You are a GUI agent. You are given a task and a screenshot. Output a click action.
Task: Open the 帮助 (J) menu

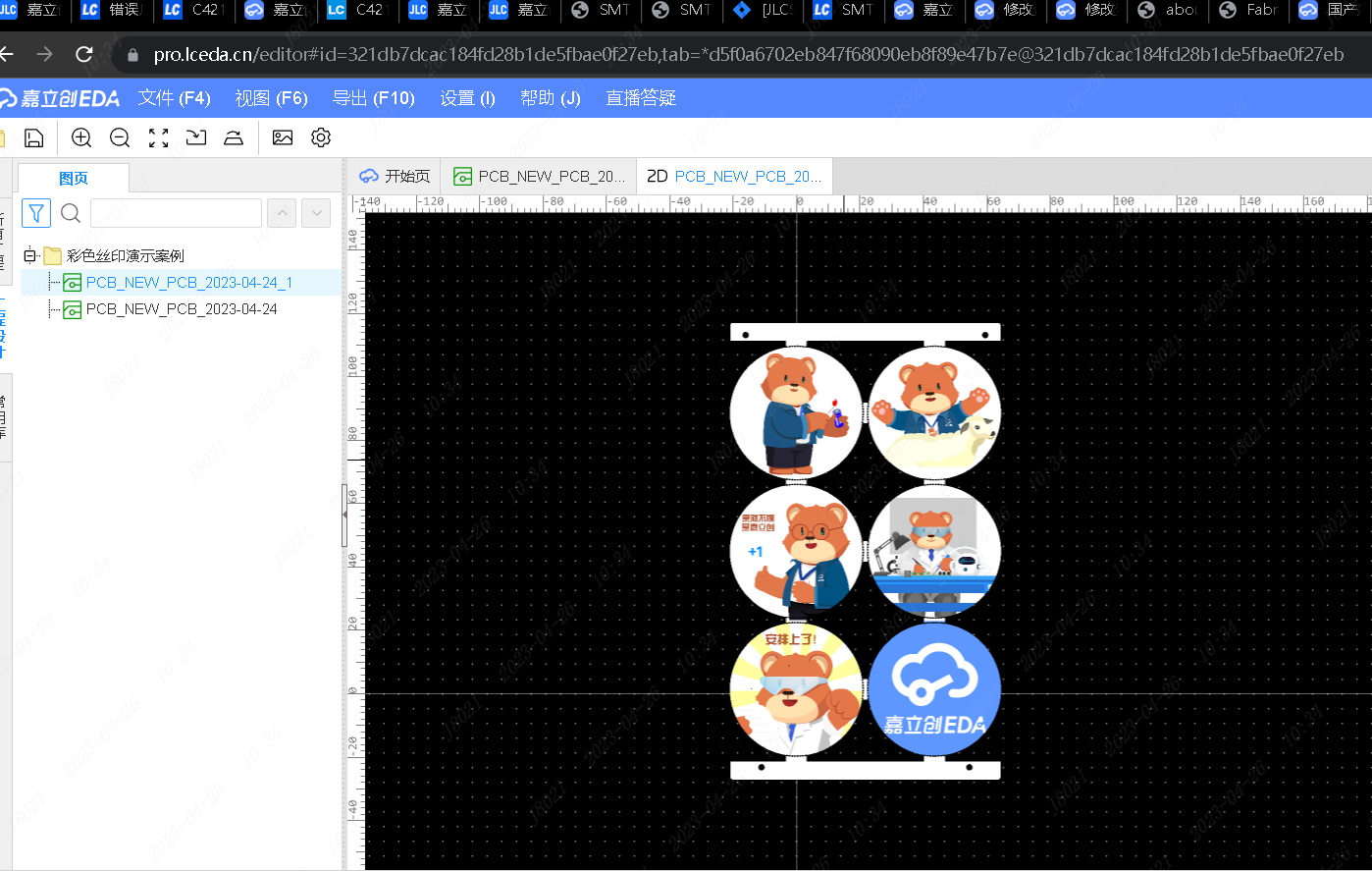[x=551, y=98]
